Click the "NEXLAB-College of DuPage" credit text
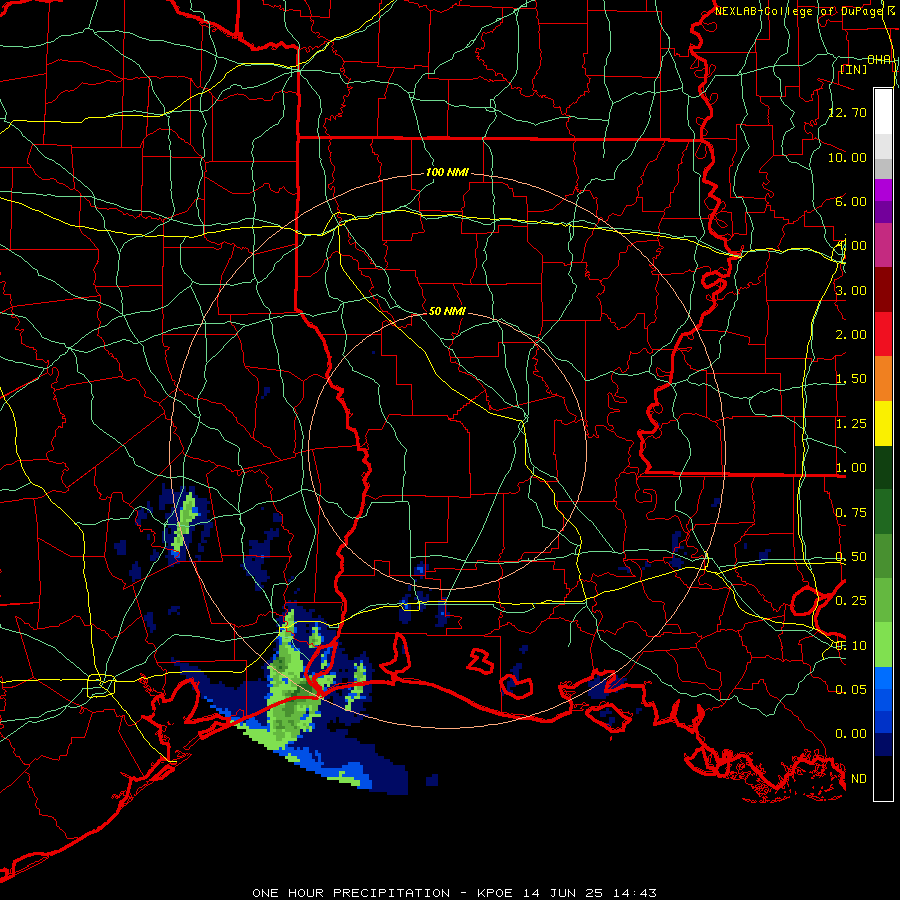 [798, 11]
